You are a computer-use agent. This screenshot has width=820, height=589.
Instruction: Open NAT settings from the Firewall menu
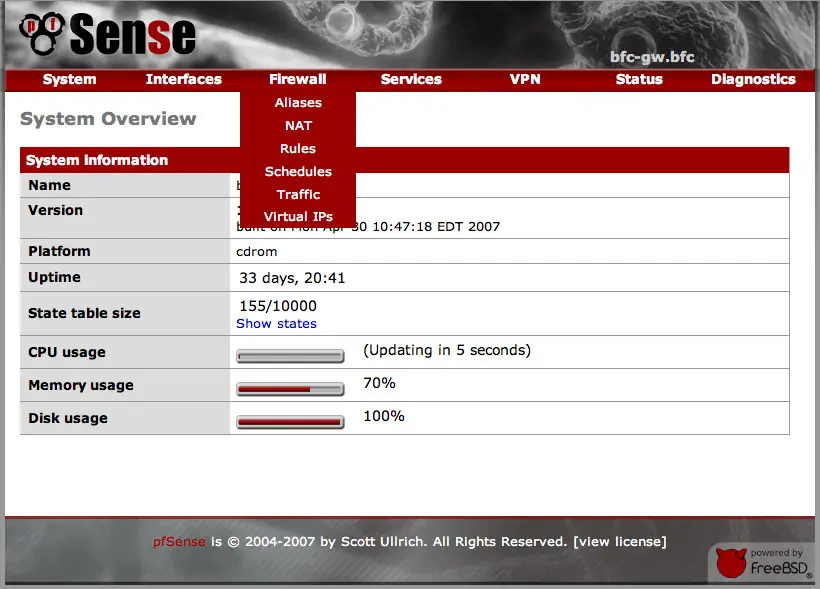[x=297, y=125]
